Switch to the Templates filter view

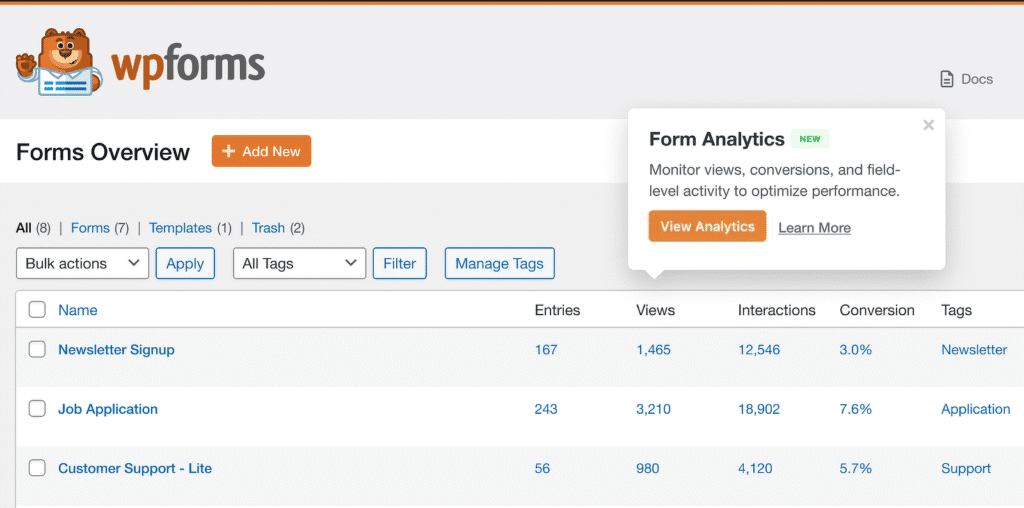pyautogui.click(x=180, y=228)
